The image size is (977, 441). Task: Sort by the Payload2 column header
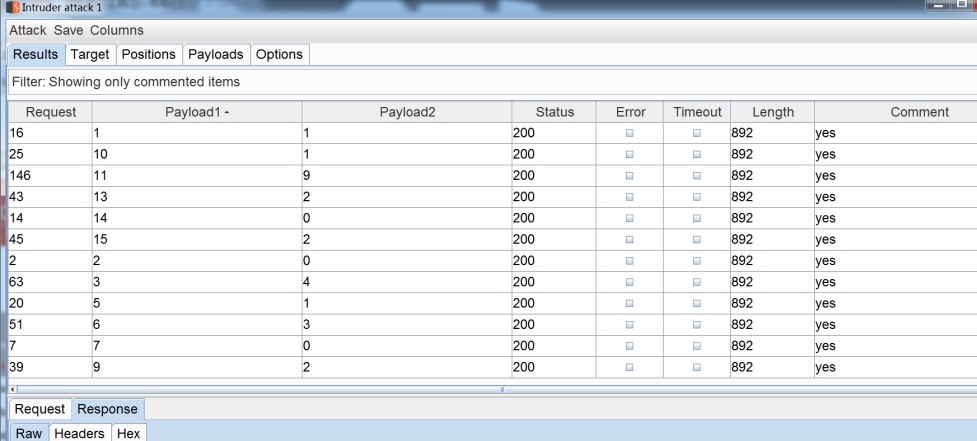click(407, 112)
